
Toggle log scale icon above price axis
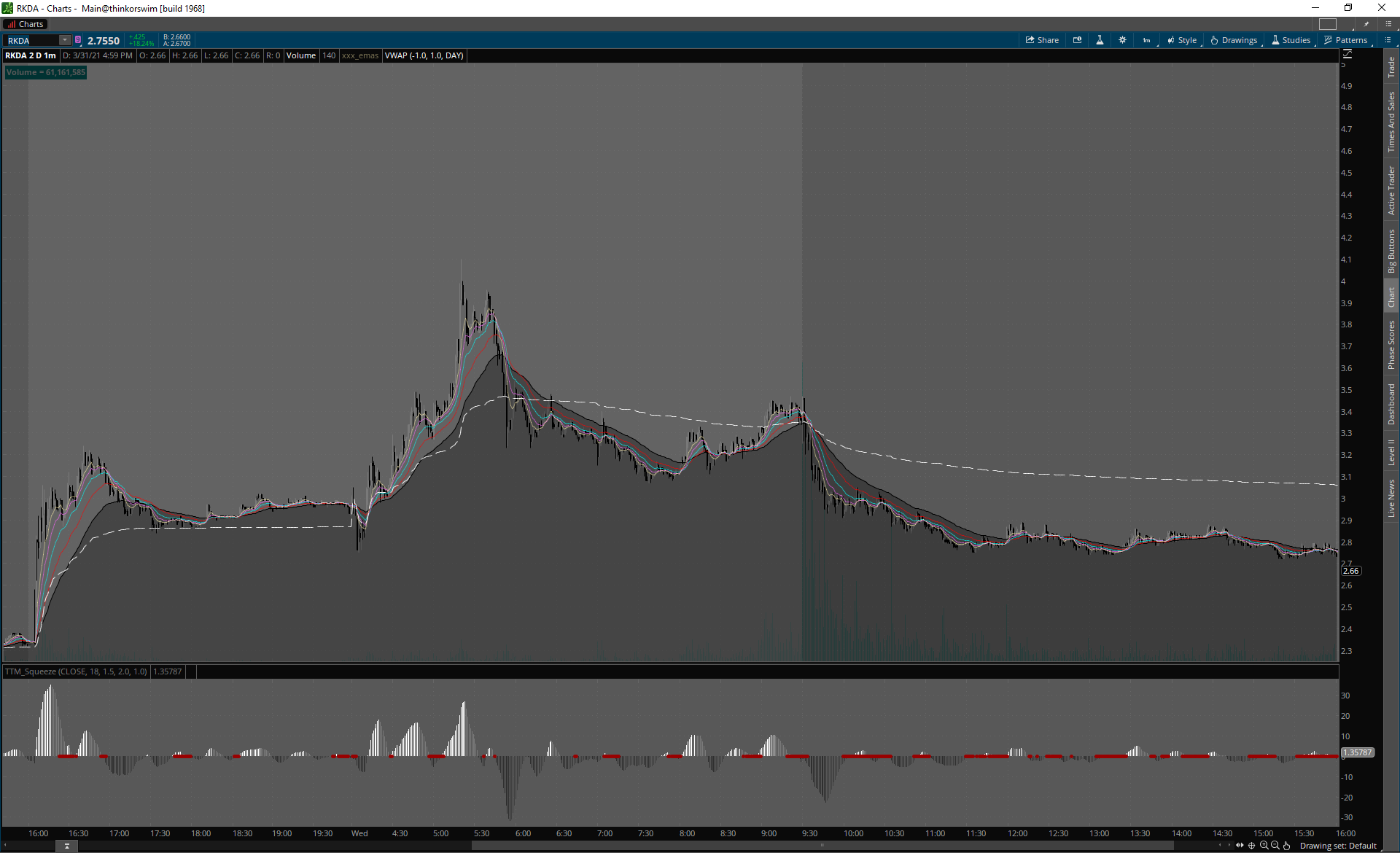(x=1347, y=54)
